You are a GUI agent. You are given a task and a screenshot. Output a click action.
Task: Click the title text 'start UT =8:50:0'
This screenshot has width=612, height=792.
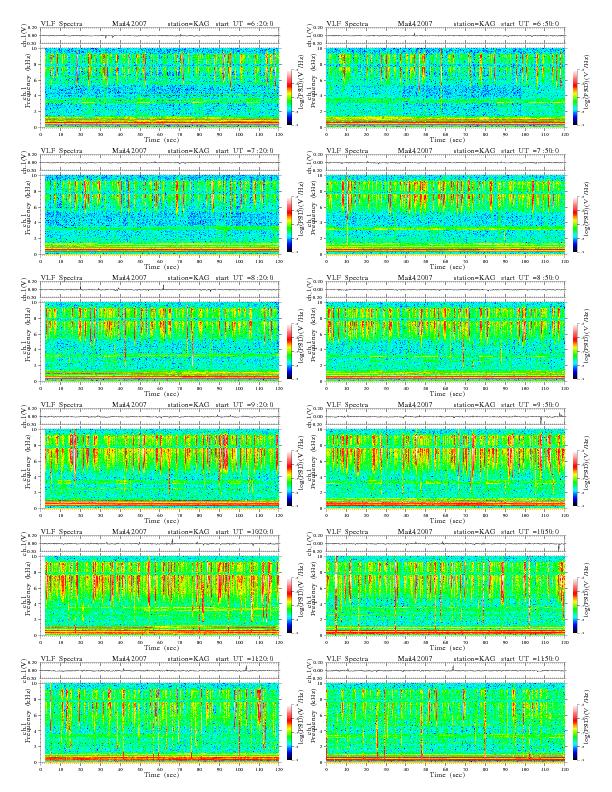tap(530, 277)
